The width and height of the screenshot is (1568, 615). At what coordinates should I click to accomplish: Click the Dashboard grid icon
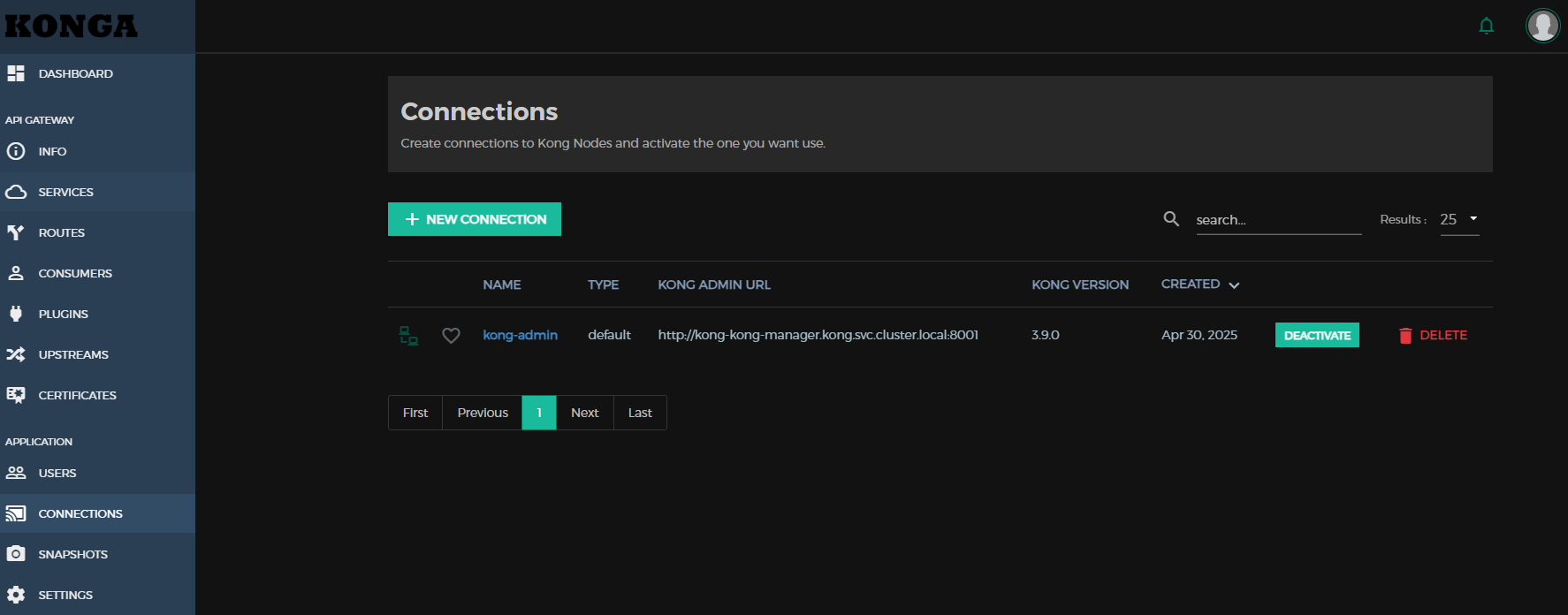tap(16, 73)
